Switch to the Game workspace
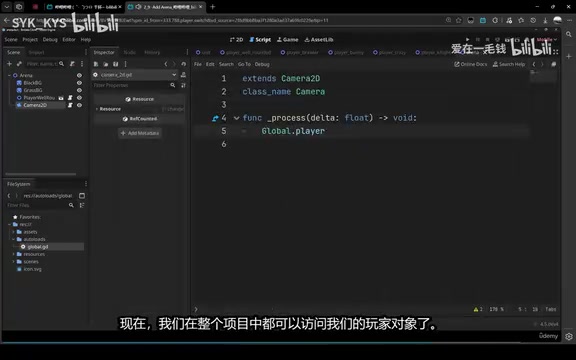The image size is (576, 360). pyautogui.click(x=287, y=40)
